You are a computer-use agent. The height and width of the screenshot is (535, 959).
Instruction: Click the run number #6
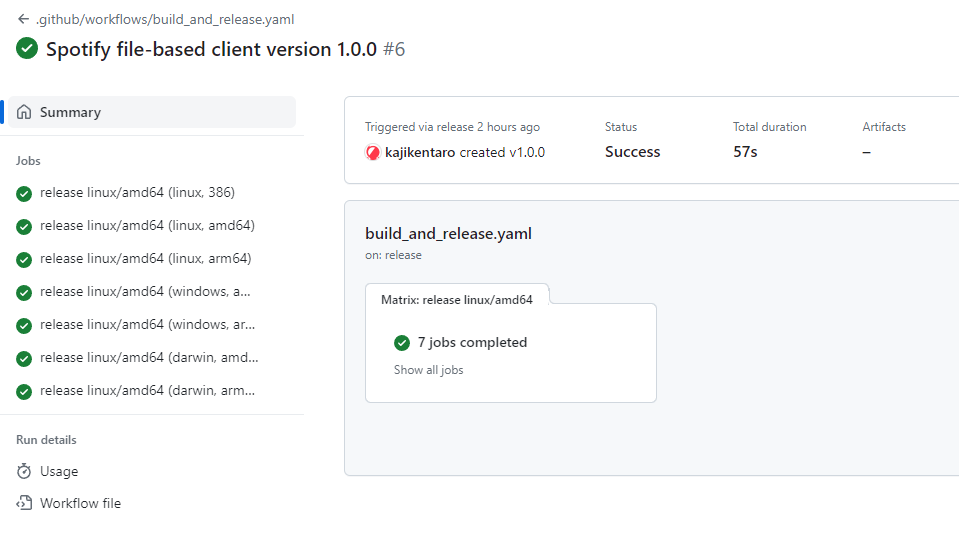(x=394, y=49)
